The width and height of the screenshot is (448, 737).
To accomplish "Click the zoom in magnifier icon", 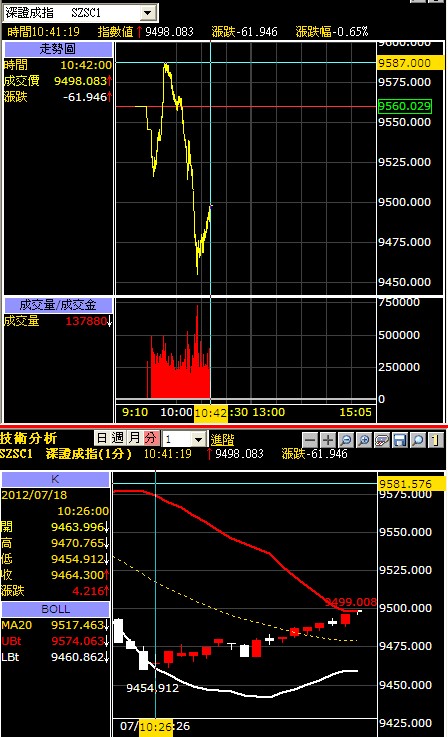I will (x=364, y=440).
